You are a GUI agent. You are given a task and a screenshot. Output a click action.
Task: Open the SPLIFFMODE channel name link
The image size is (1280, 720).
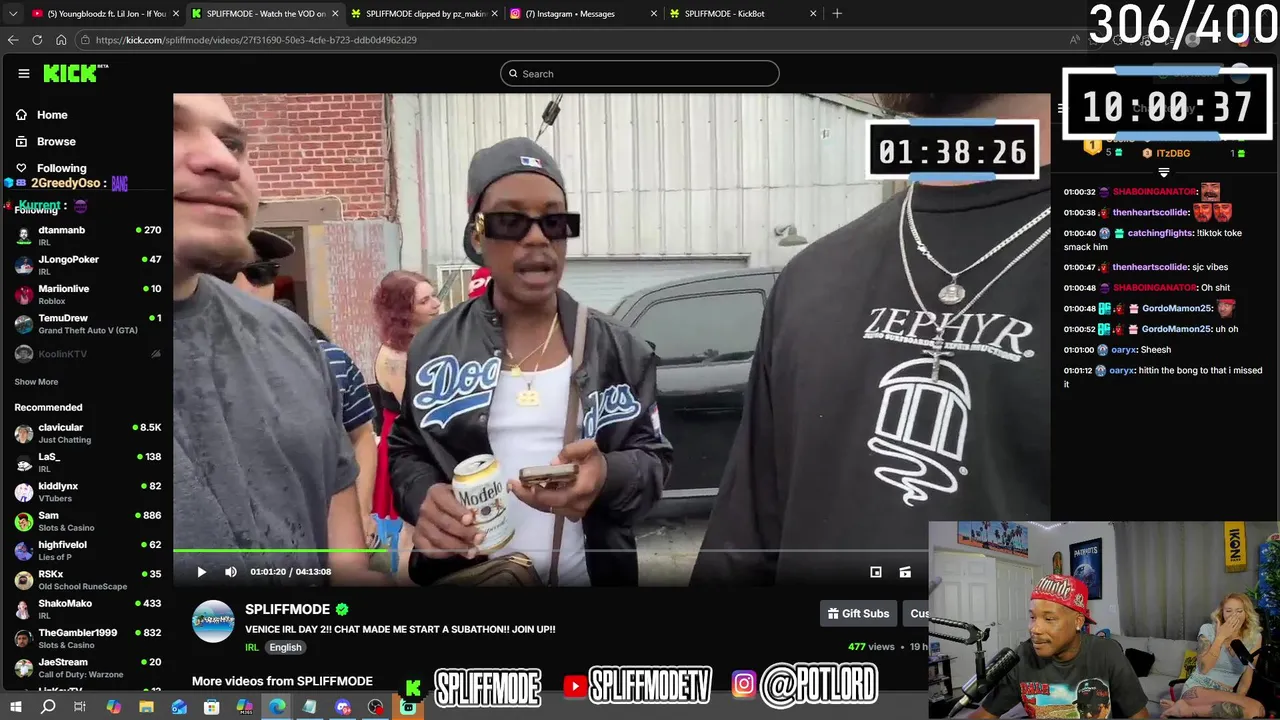pyautogui.click(x=287, y=609)
